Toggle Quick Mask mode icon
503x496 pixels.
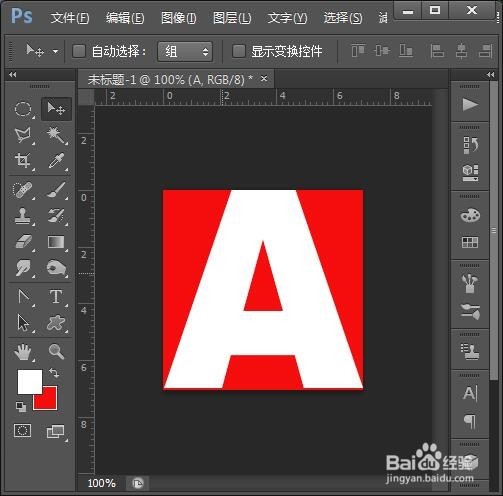coord(23,430)
